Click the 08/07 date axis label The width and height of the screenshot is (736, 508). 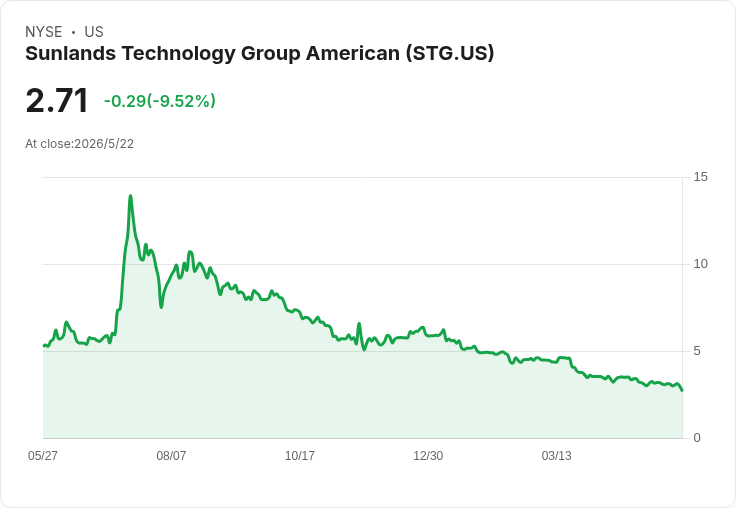(171, 455)
